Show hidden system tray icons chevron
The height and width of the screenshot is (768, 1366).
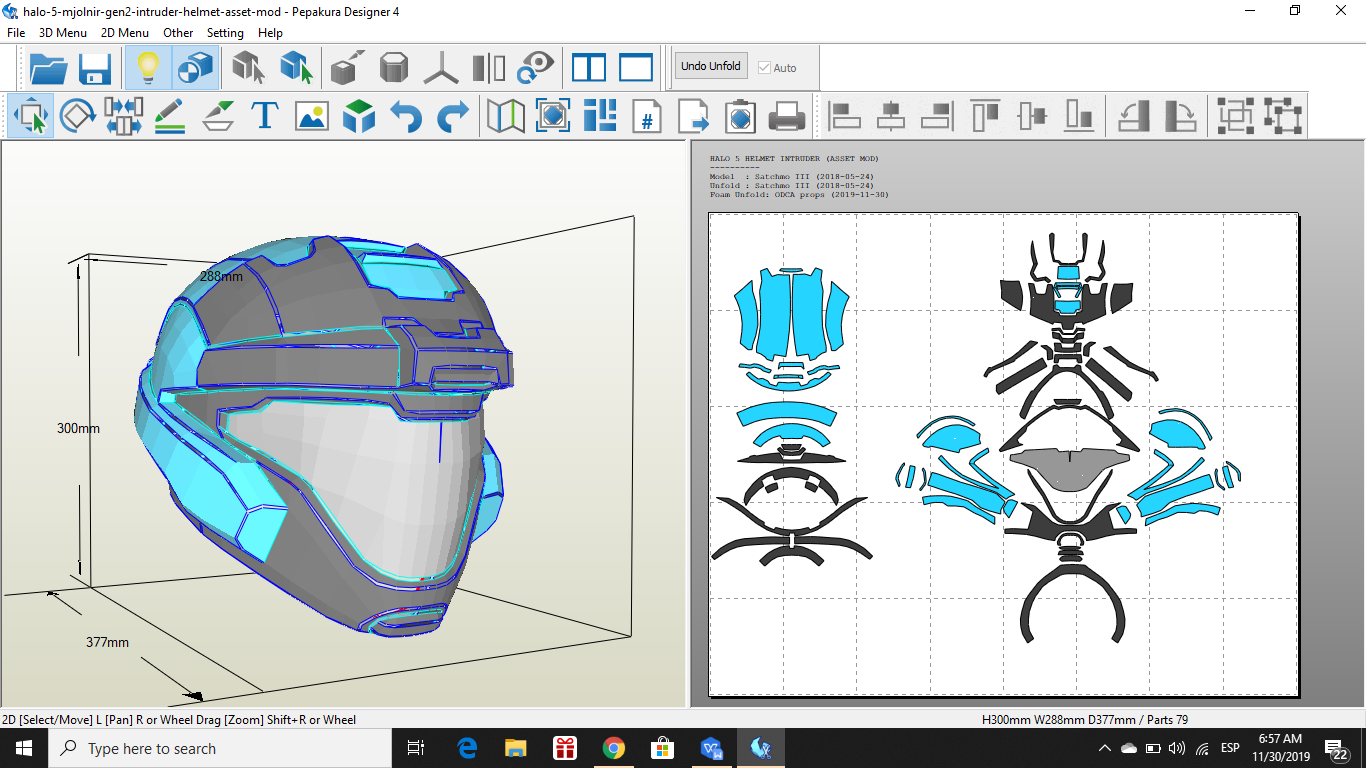click(x=1104, y=748)
